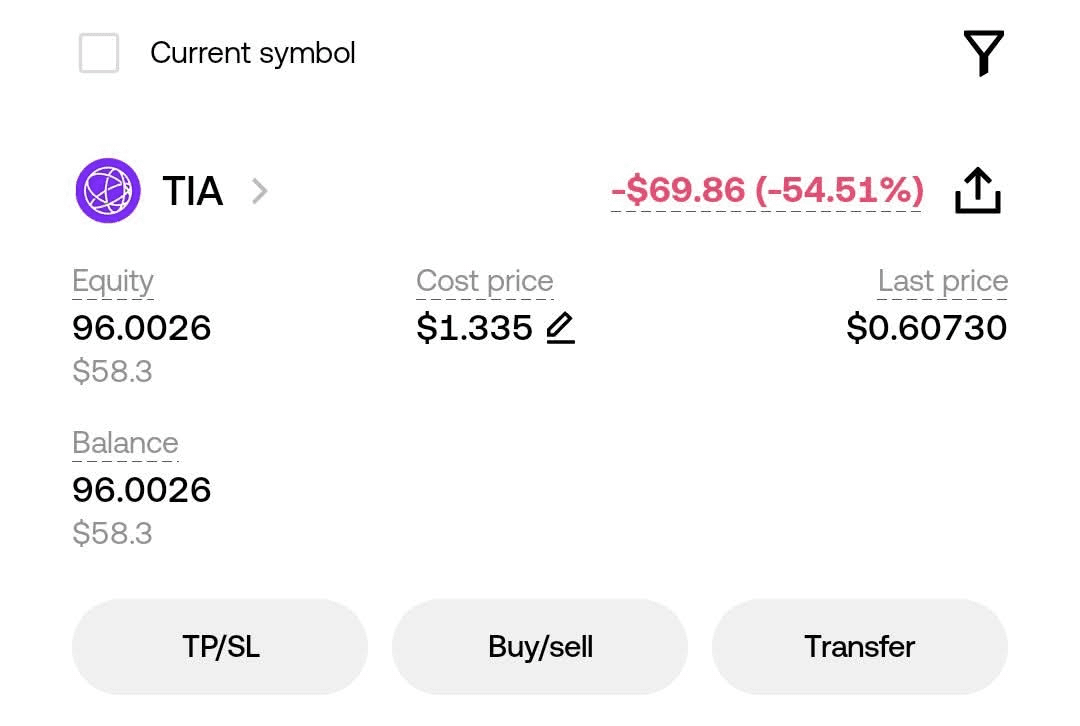Open the Balance label explanation
Viewport: 1080px width, 726px height.
point(125,443)
